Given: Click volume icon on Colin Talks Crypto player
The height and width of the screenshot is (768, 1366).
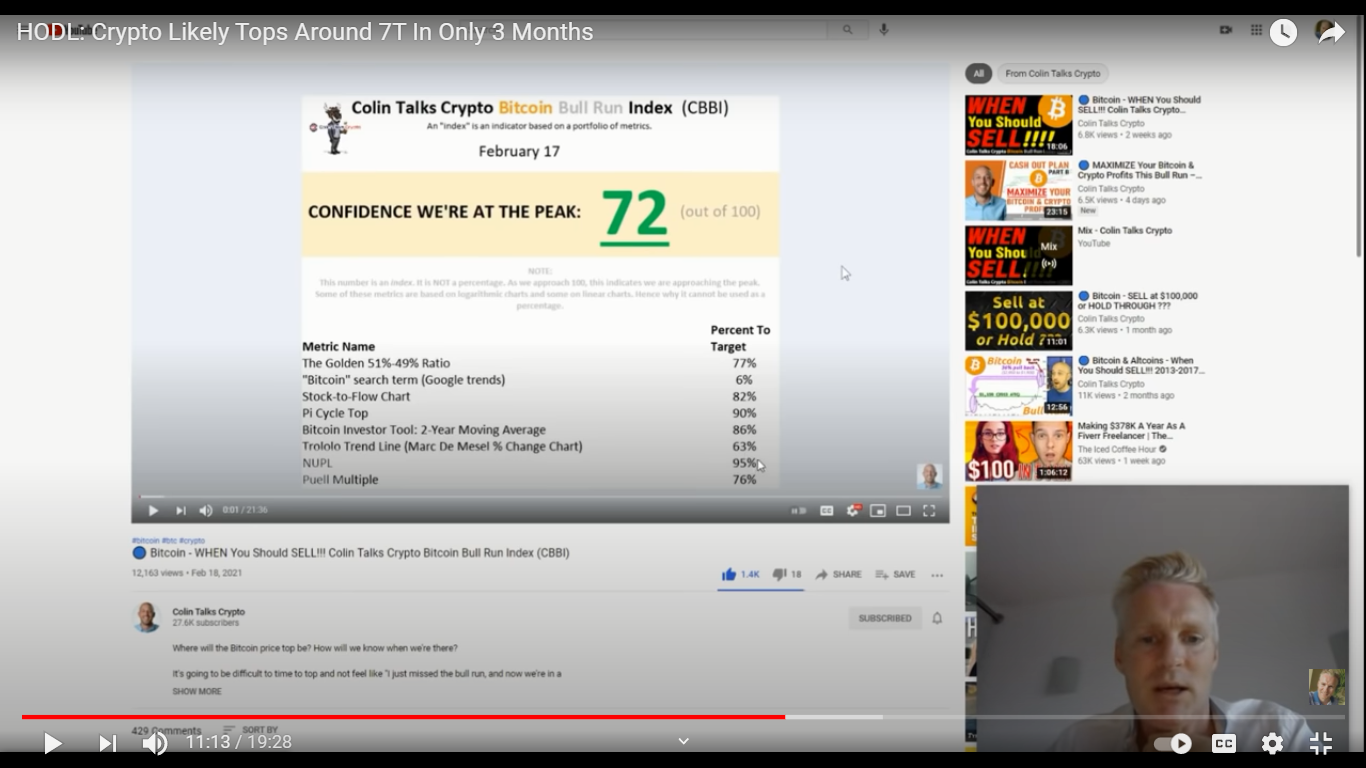Looking at the screenshot, I should click(206, 510).
